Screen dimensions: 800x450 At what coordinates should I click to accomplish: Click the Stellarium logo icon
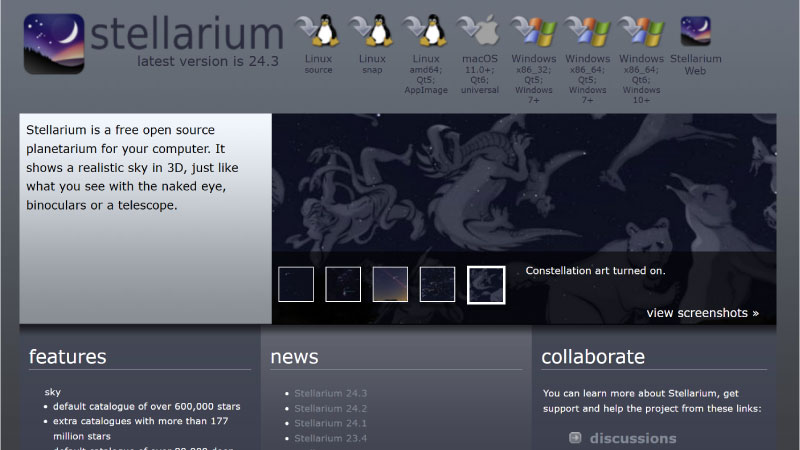coord(53,42)
